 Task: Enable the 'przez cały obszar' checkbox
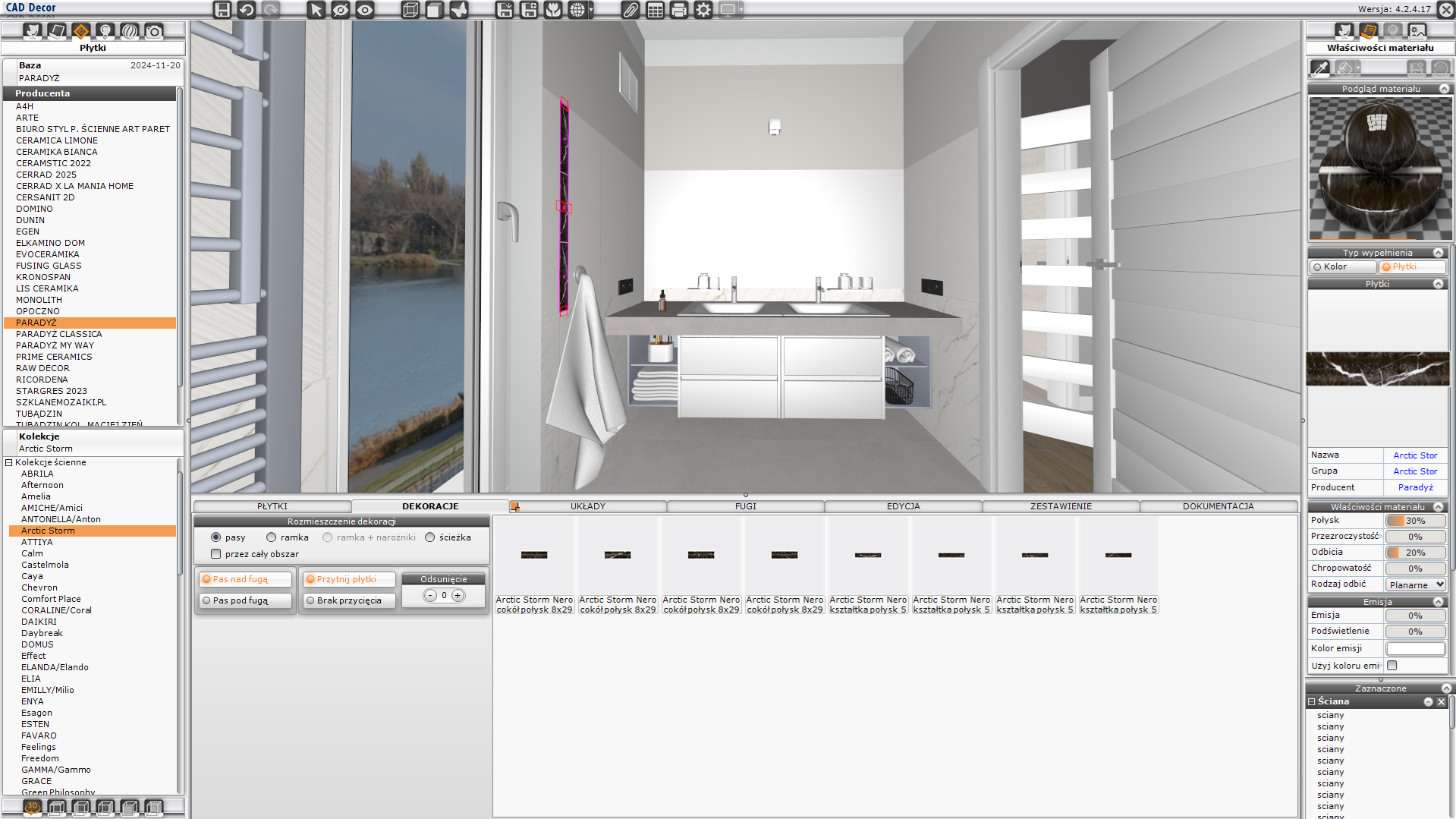[216, 554]
